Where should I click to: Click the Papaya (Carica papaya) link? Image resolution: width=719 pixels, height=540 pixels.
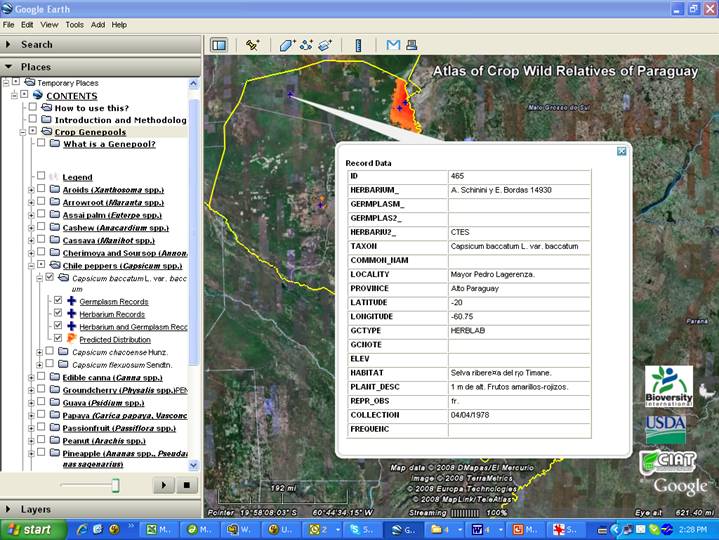click(x=125, y=415)
